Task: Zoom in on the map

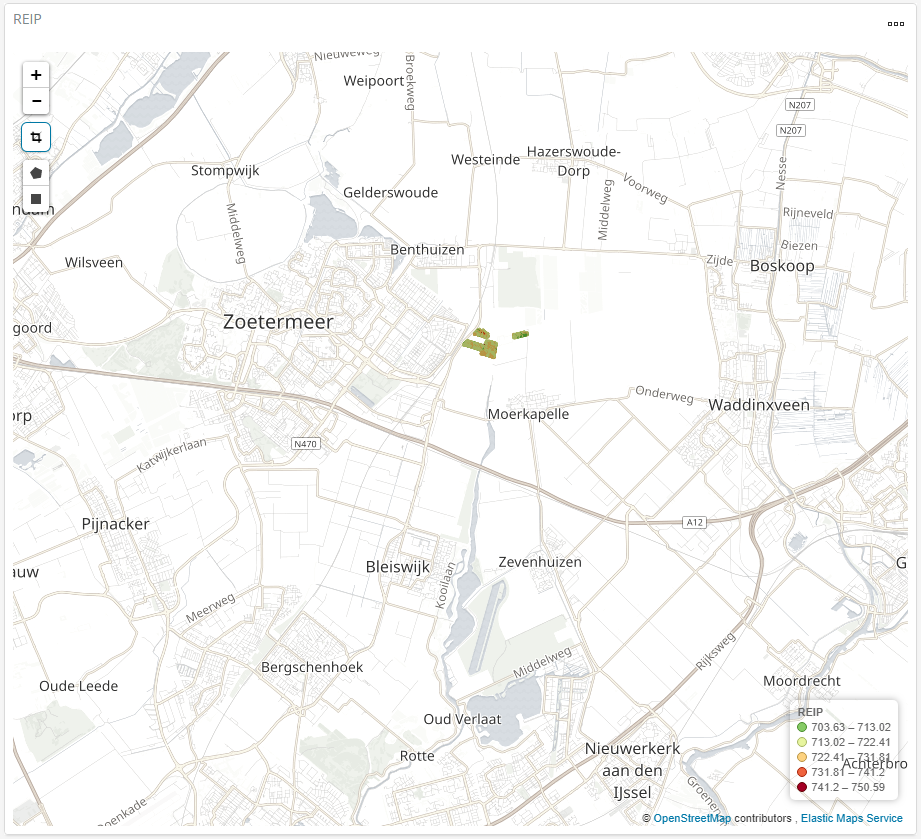Action: point(36,75)
